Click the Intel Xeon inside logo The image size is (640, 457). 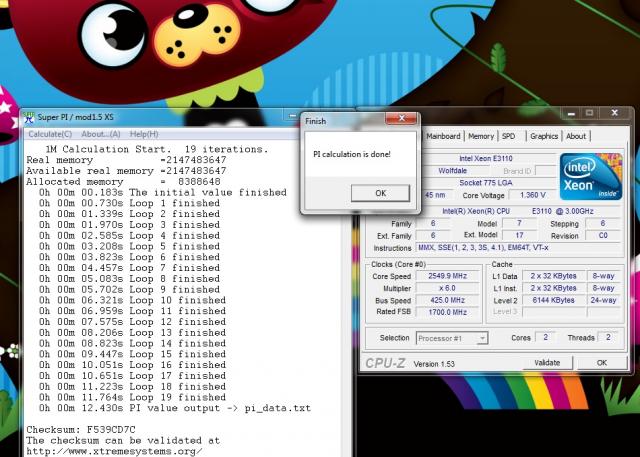[591, 176]
